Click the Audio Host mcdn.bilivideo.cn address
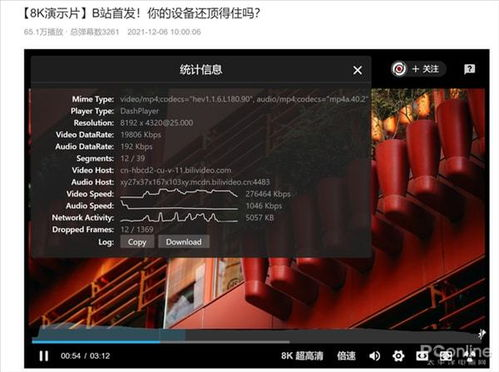 195,182
